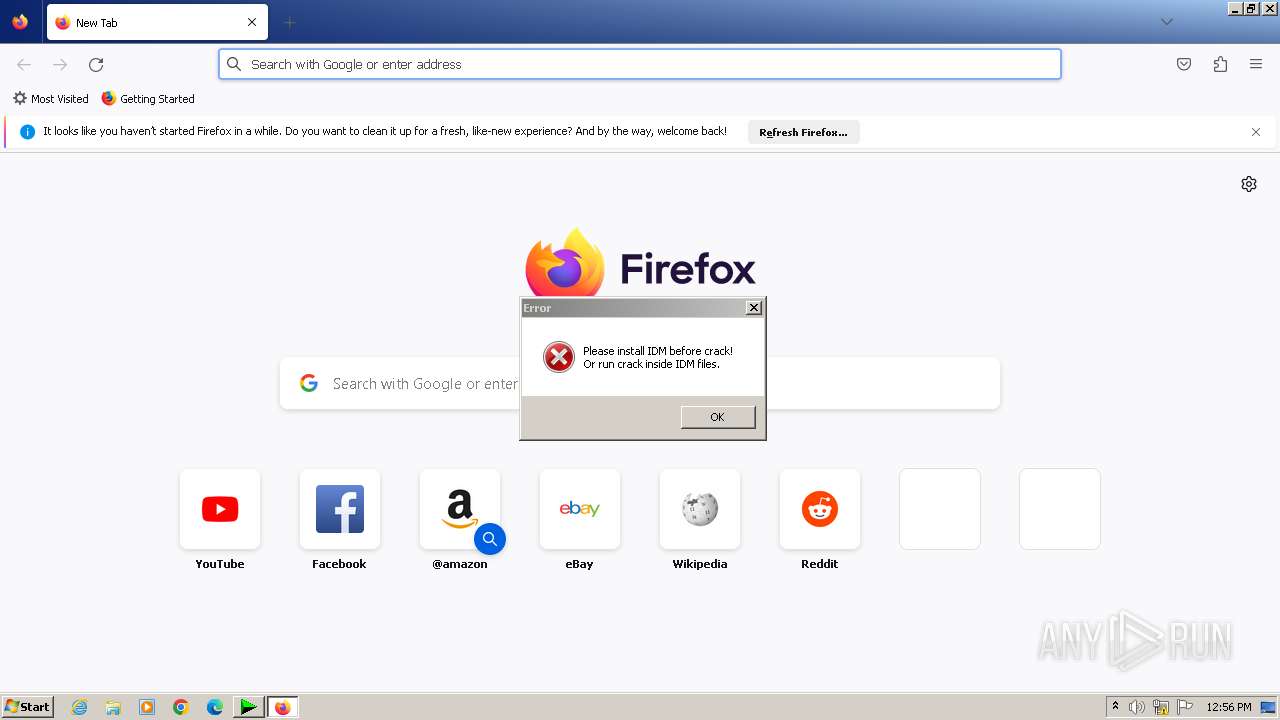Go back one page with the back arrow
The height and width of the screenshot is (720, 1280).
[x=24, y=64]
